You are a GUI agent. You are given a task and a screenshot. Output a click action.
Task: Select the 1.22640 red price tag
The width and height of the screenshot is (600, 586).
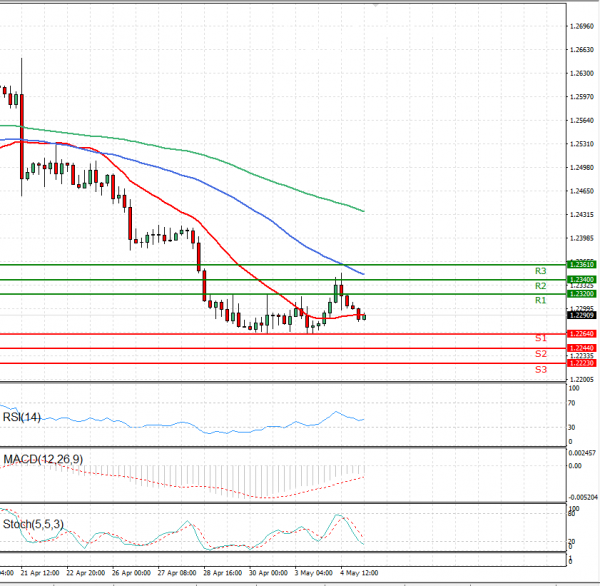tap(581, 334)
